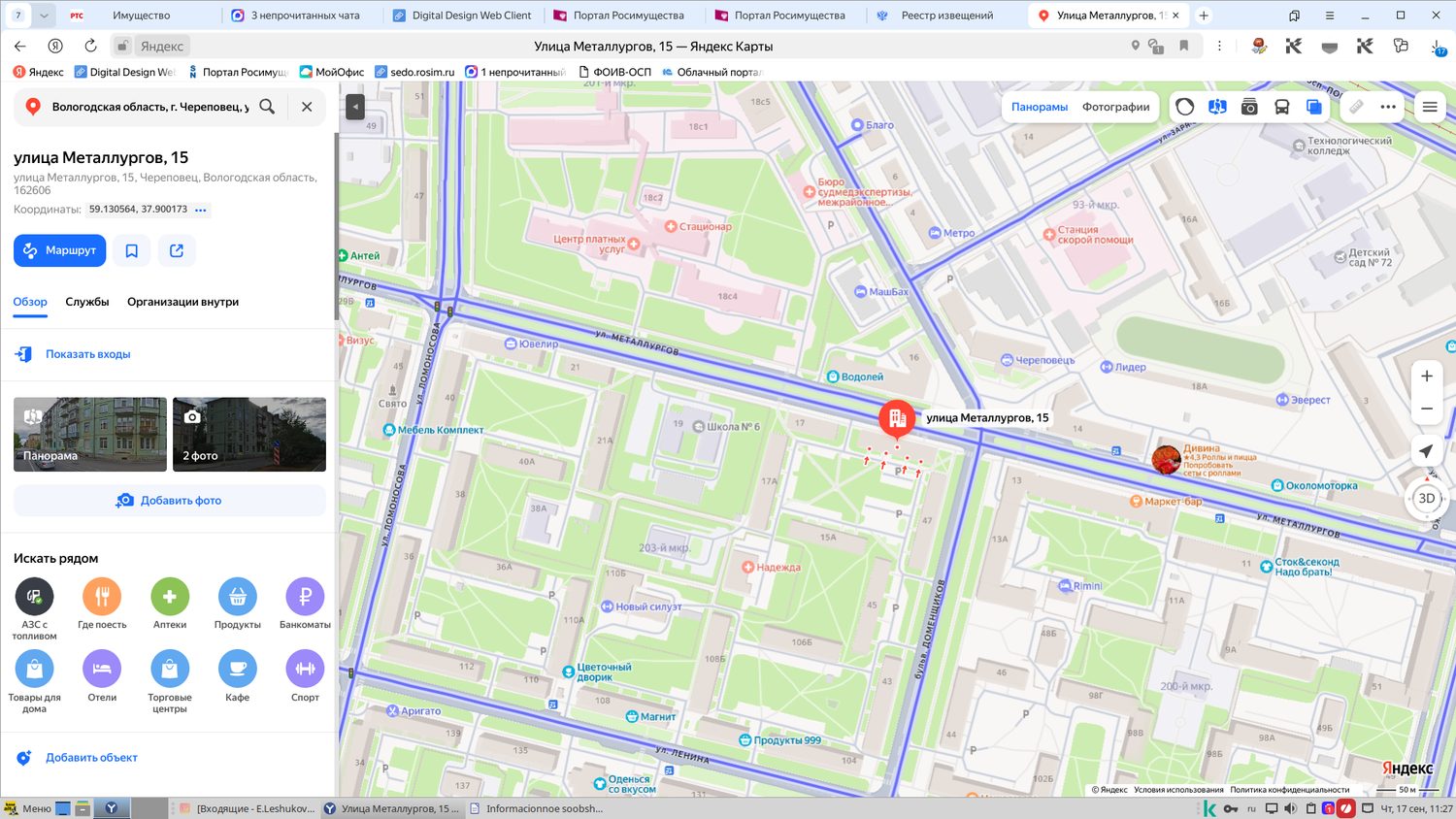The height and width of the screenshot is (819, 1456).
Task: Open browser three-dots menu near address bar
Action: click(x=1219, y=46)
